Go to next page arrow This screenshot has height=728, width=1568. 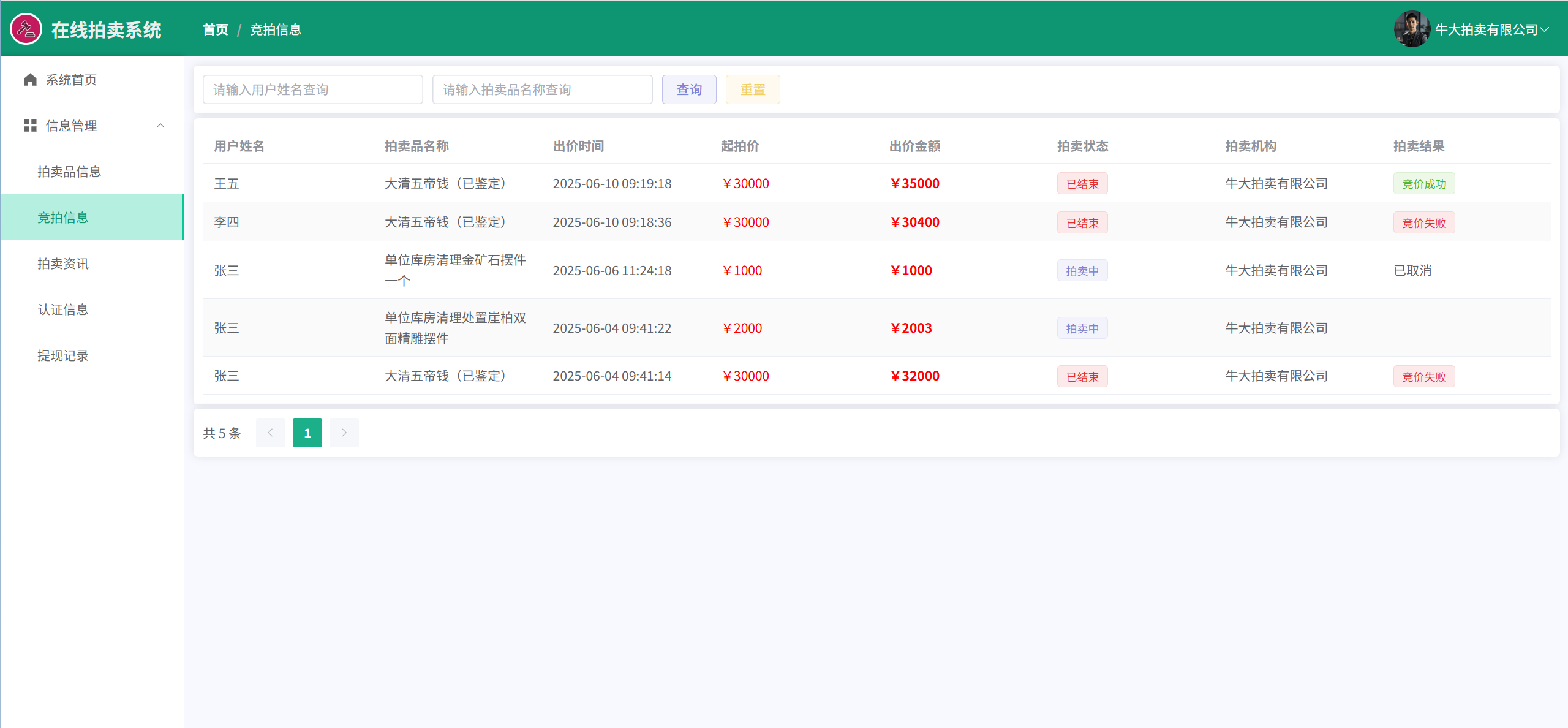[x=344, y=433]
